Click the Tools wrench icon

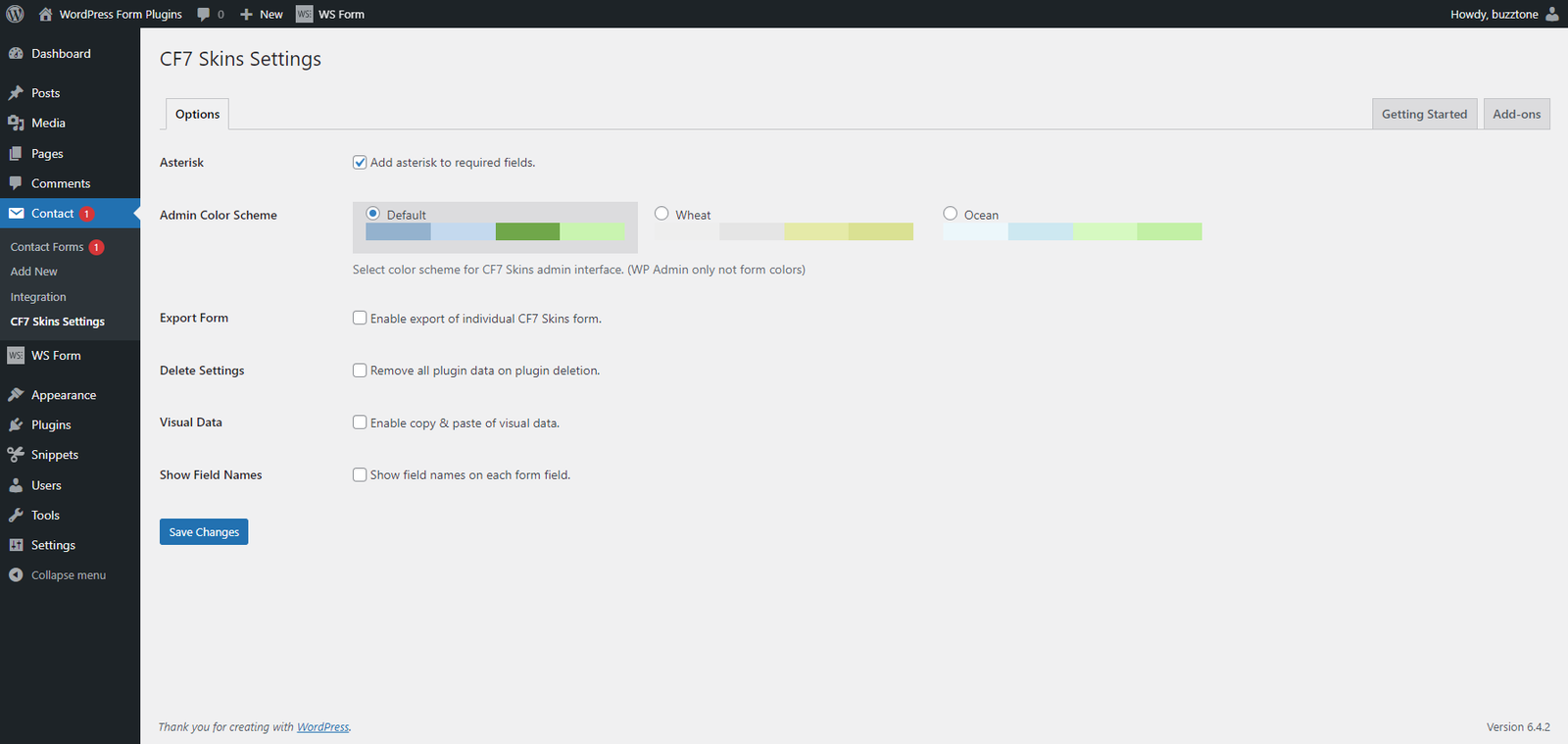(16, 516)
